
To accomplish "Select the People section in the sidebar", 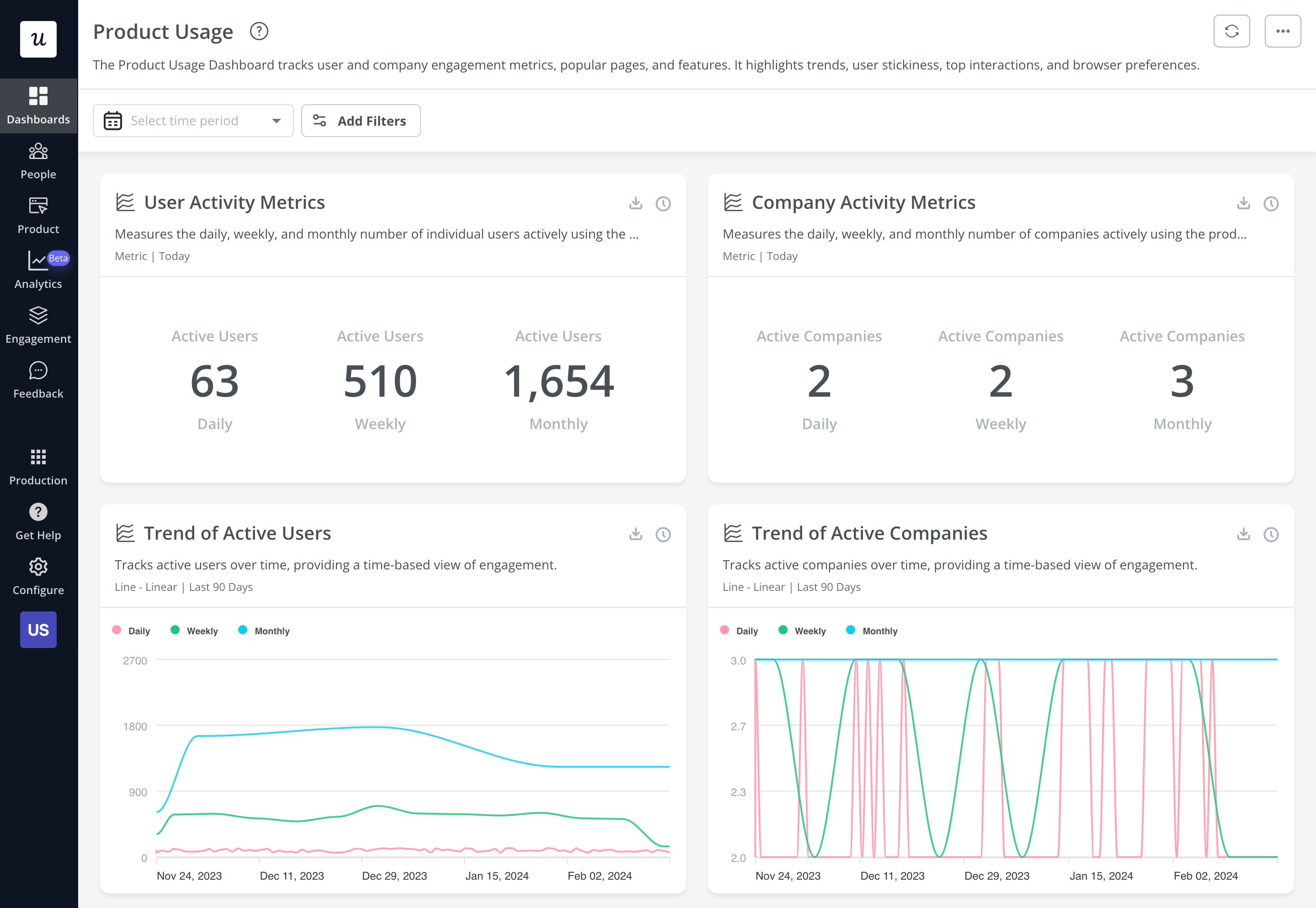I will [x=38, y=160].
